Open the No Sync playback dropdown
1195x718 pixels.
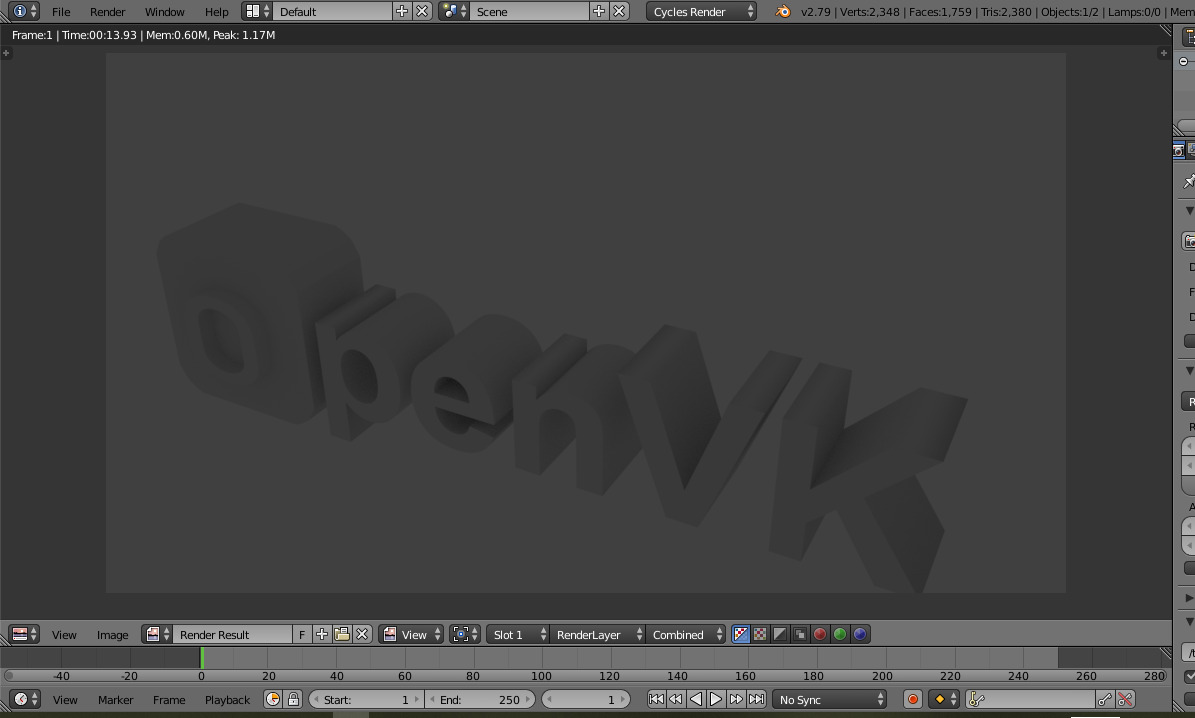[831, 699]
